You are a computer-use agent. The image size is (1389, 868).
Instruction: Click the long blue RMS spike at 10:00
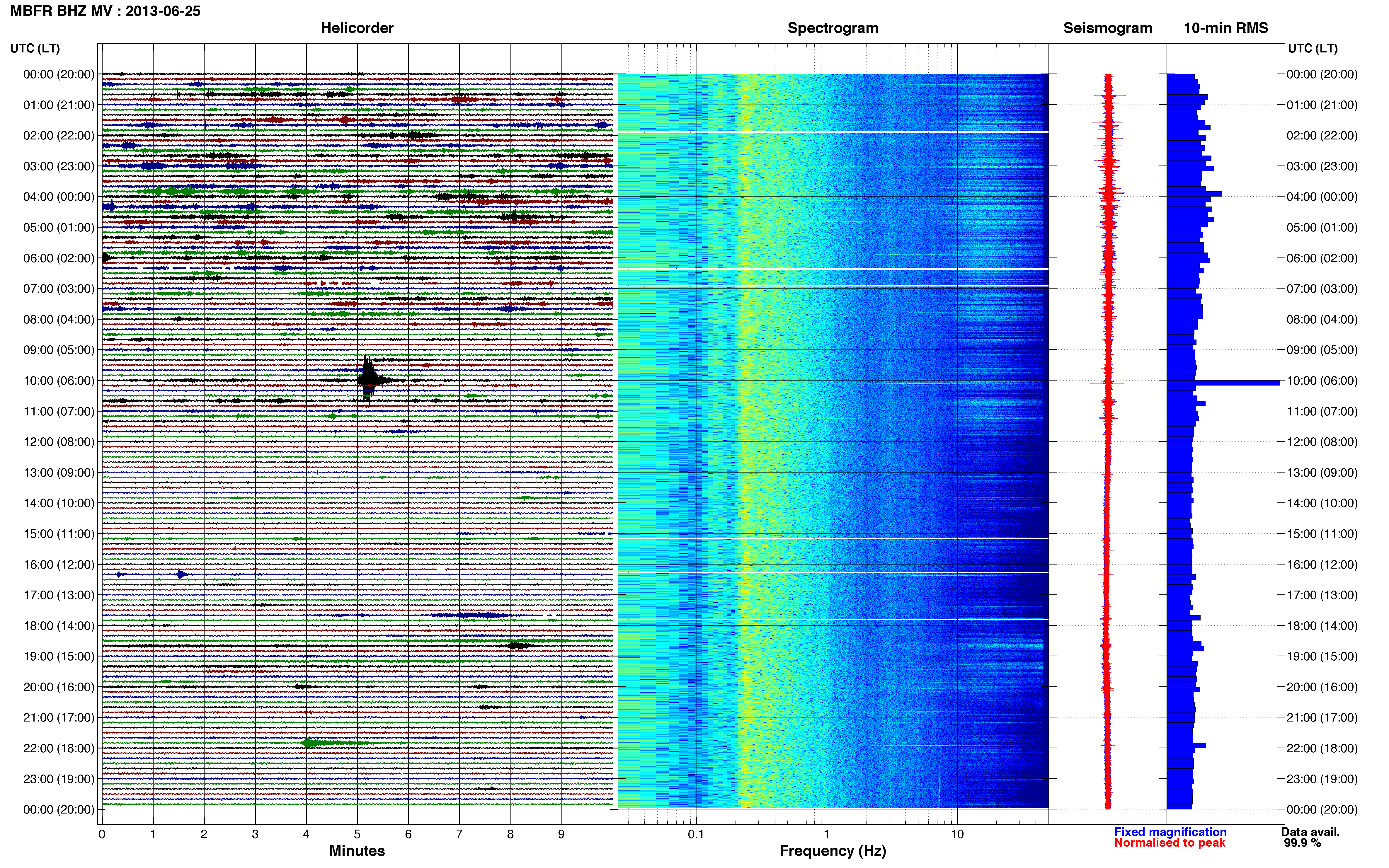click(1237, 382)
